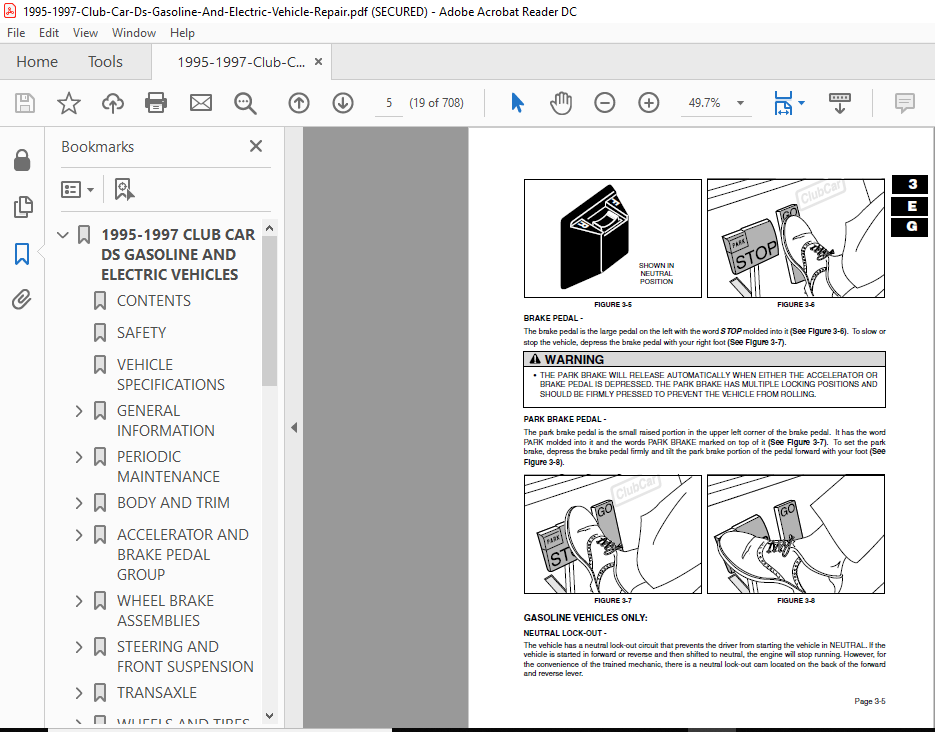Open the scrolling mode keyboard icon

[840, 103]
